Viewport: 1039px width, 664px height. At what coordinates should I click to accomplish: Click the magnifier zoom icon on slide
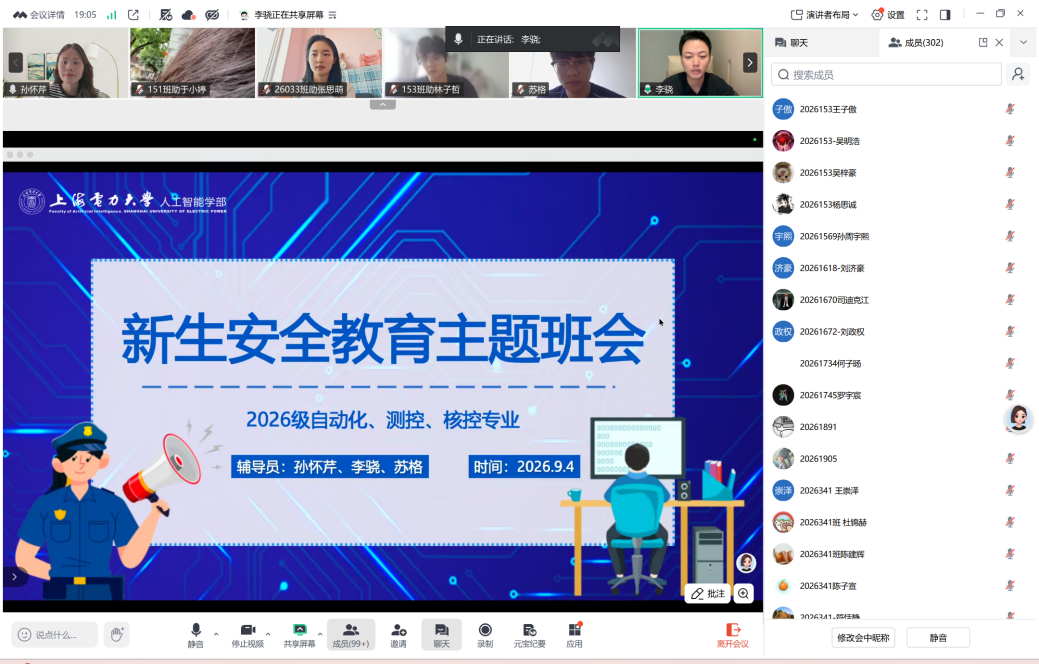point(743,594)
